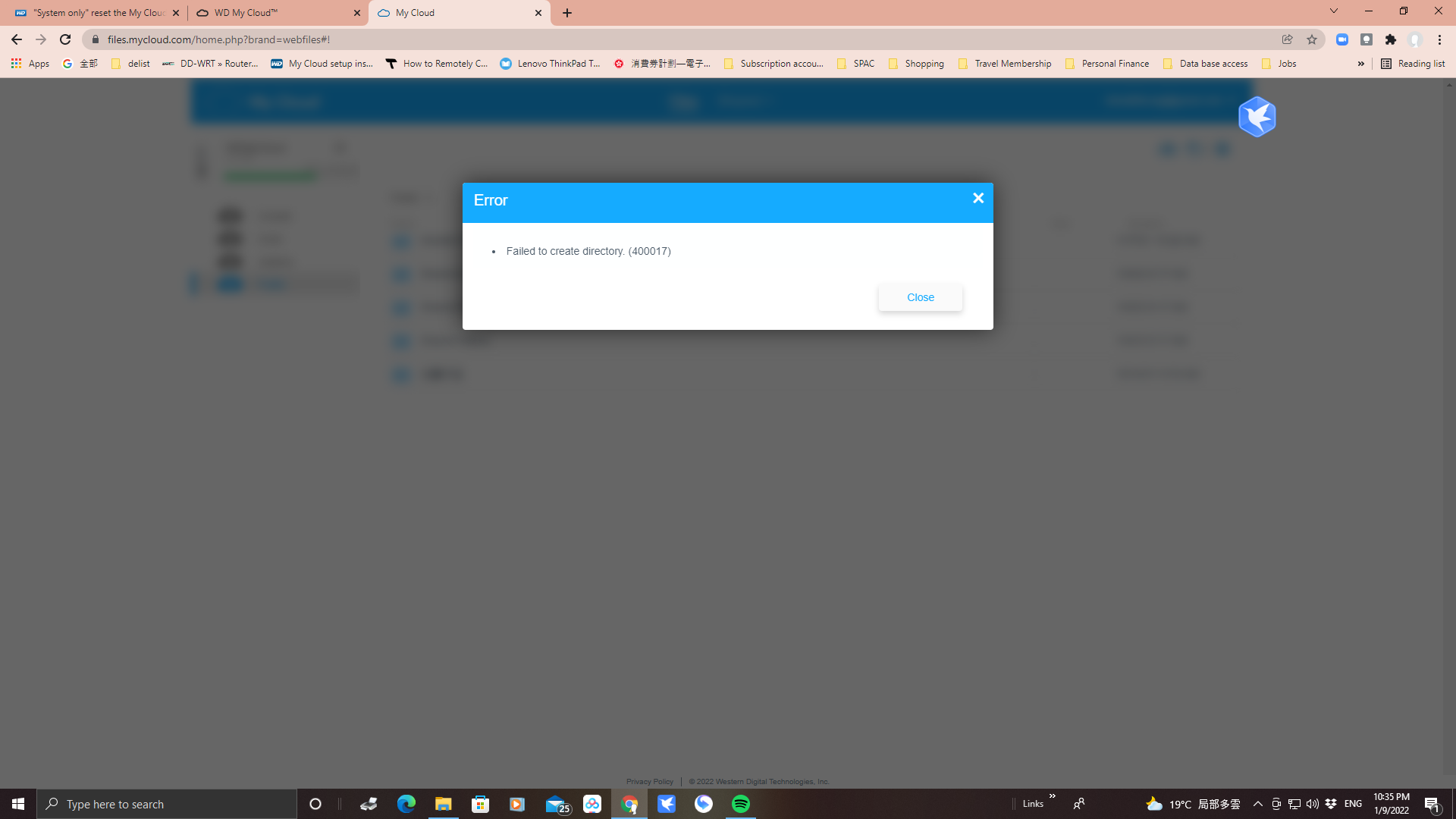Close the Error dialog with X icon
1456x819 pixels.
pyautogui.click(x=978, y=198)
